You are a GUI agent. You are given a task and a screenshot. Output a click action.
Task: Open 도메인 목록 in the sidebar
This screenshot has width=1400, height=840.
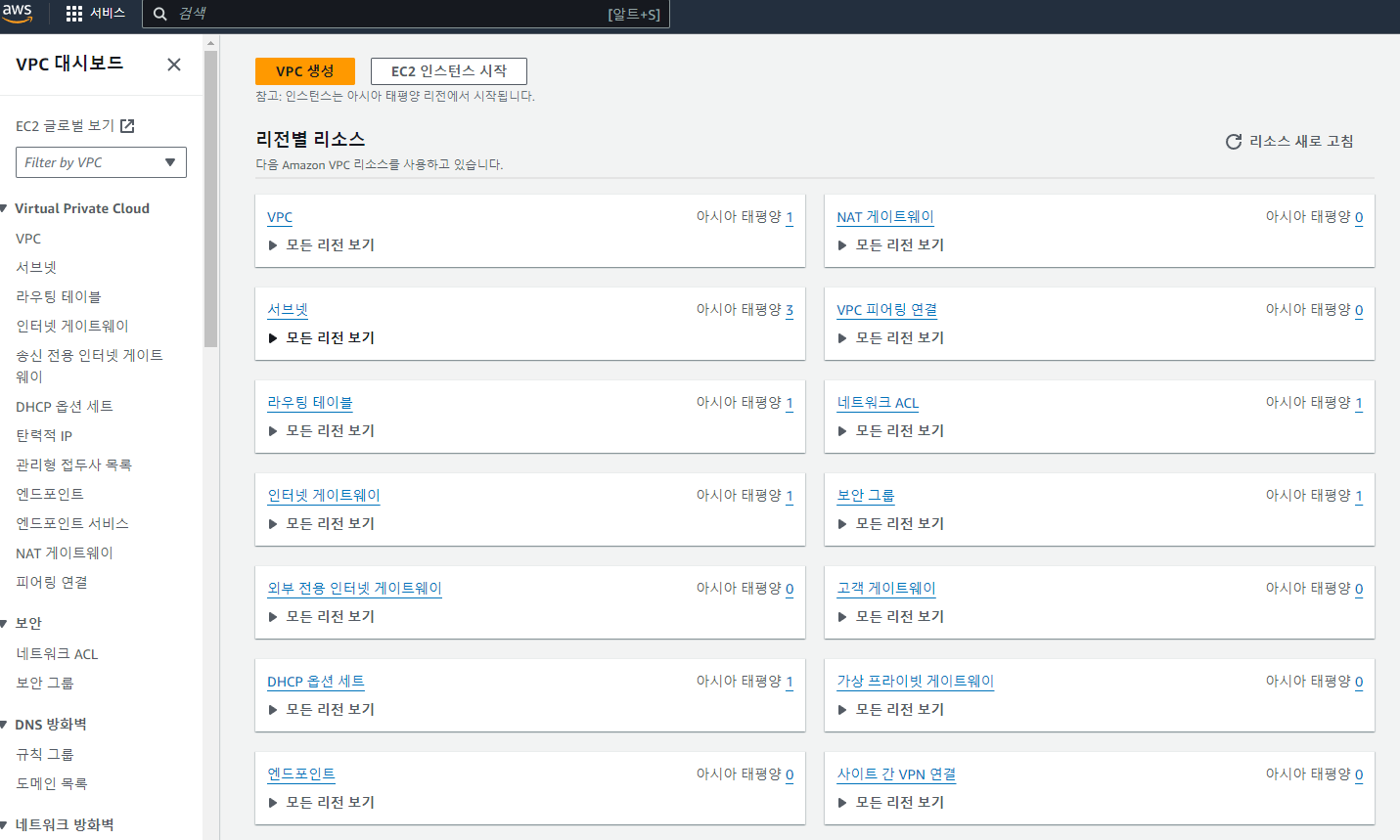(x=52, y=783)
